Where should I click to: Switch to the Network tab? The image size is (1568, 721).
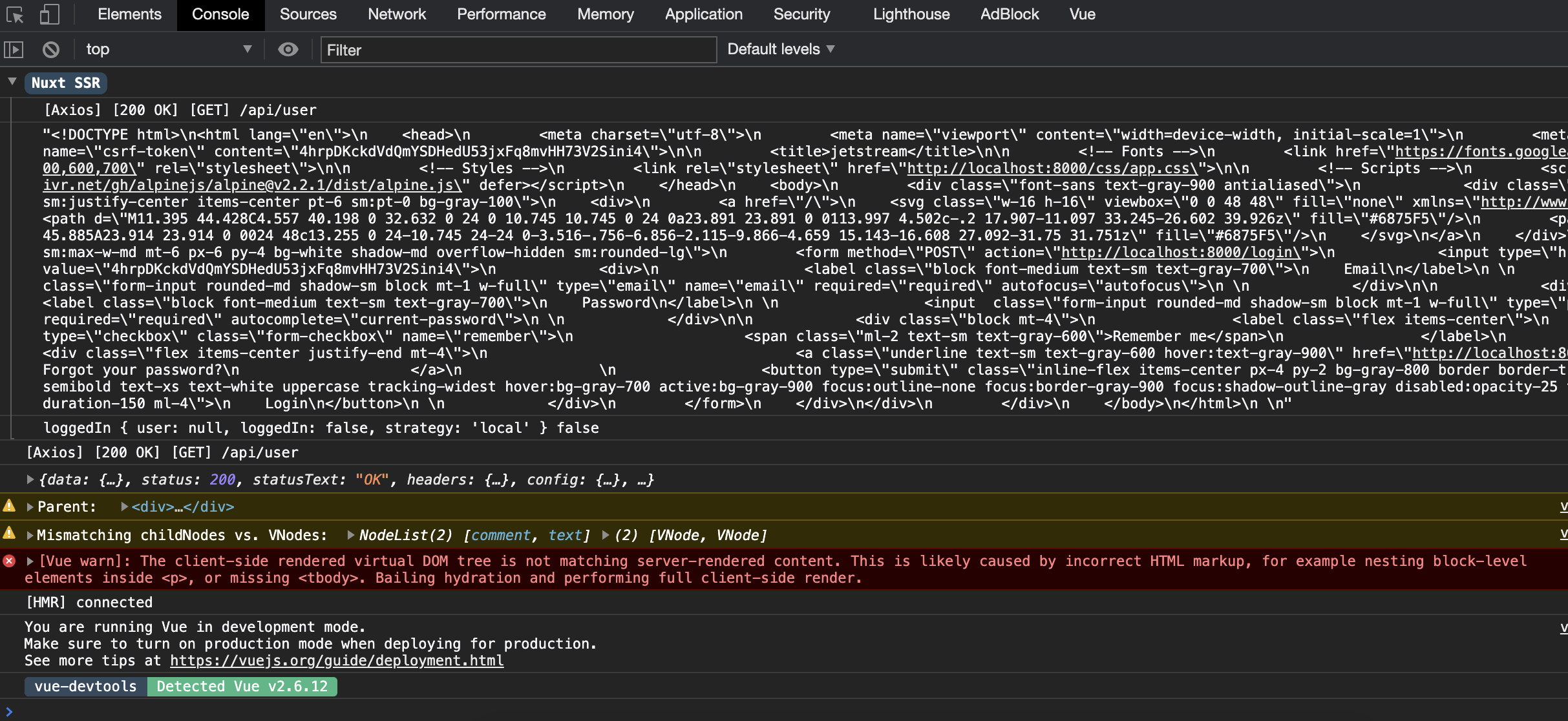pyautogui.click(x=396, y=14)
